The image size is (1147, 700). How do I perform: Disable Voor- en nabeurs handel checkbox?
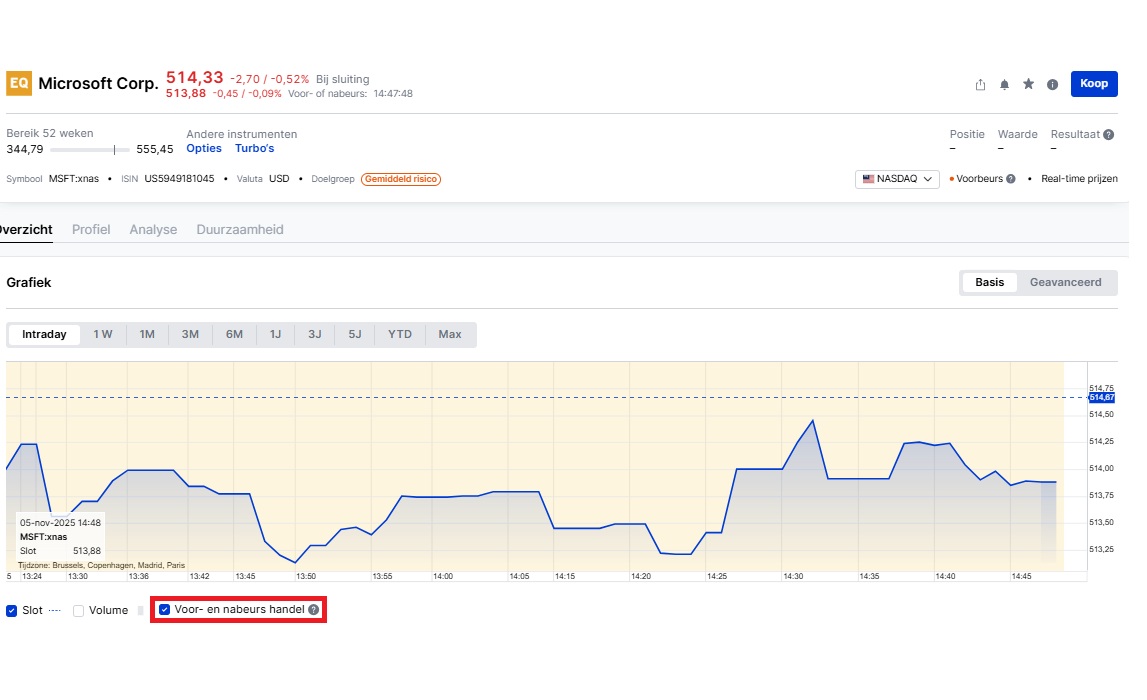[x=165, y=610]
